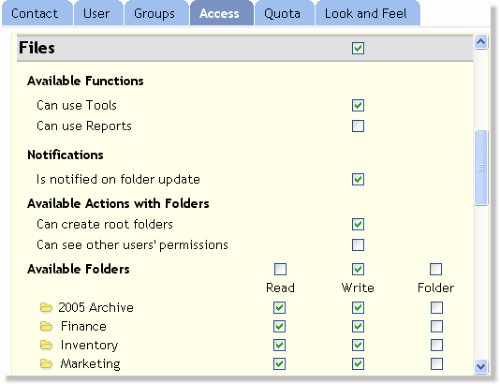Click the scrollbar down arrow
The height and width of the screenshot is (384, 500).
pos(481,367)
